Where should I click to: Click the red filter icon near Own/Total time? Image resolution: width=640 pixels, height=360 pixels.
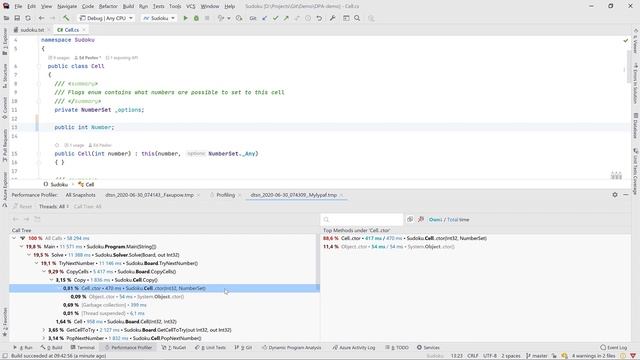[421, 220]
